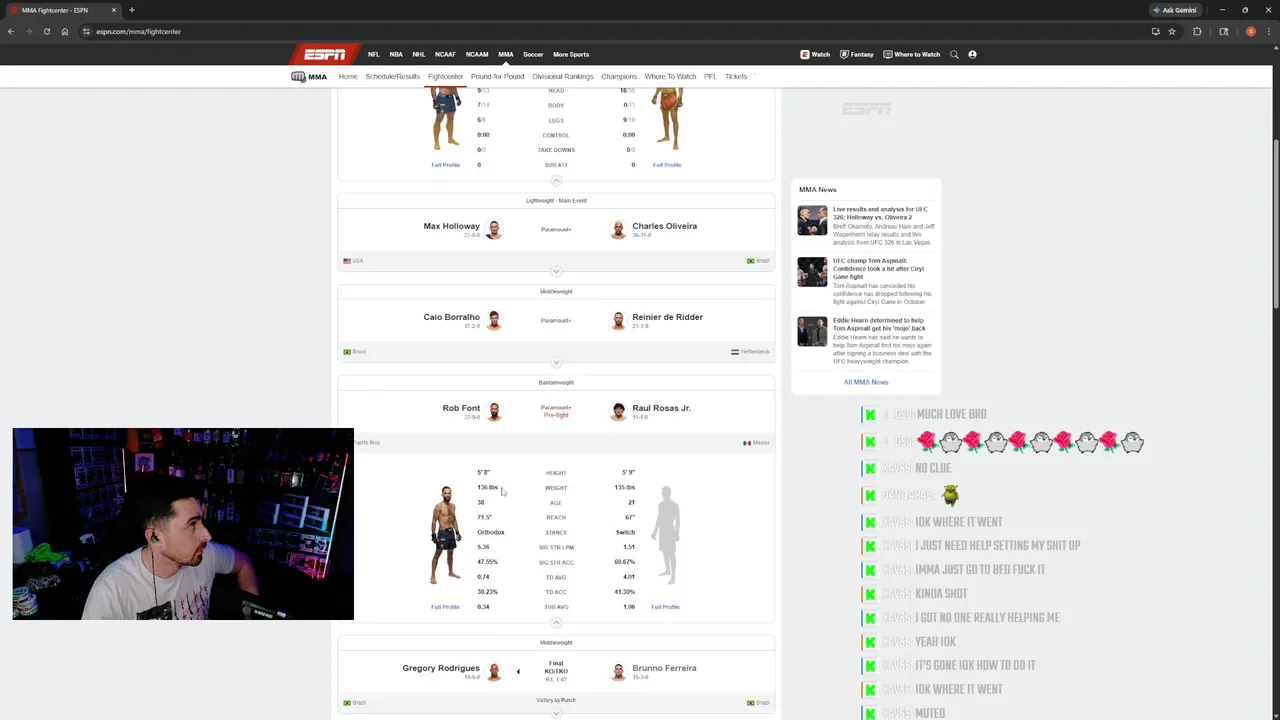The height and width of the screenshot is (720, 1280).
Task: Click the All MMA News link
Action: (x=866, y=382)
